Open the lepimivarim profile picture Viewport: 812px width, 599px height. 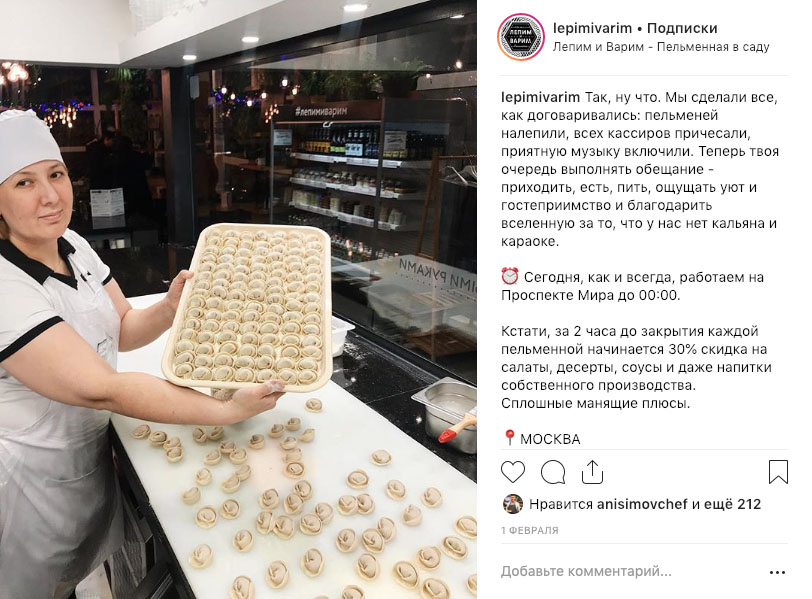pyautogui.click(x=521, y=37)
